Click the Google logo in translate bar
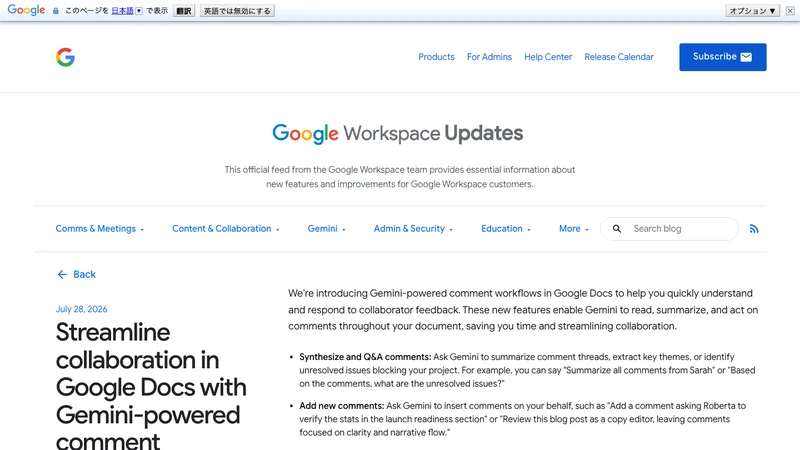 (x=27, y=10)
